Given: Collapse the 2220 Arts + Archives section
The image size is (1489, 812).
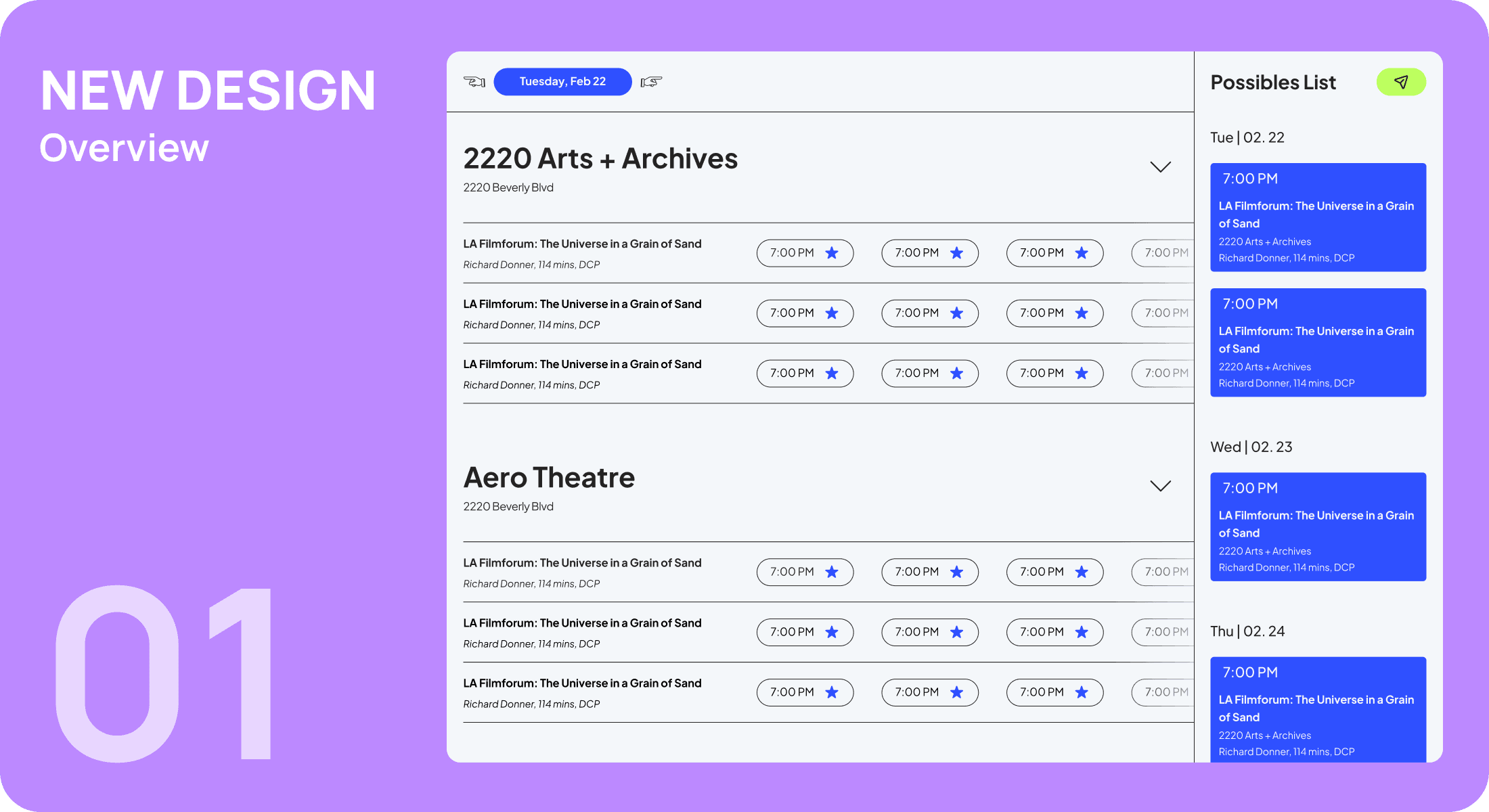Looking at the screenshot, I should (1160, 167).
